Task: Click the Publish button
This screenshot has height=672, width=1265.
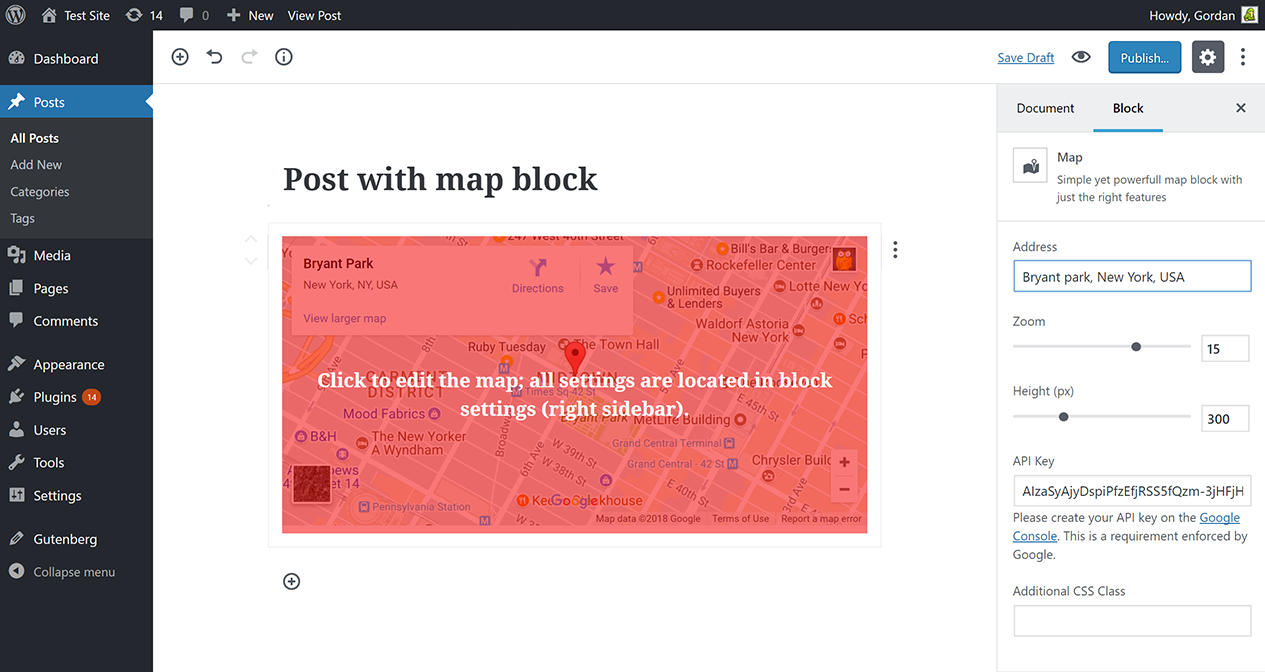Action: [x=1145, y=57]
